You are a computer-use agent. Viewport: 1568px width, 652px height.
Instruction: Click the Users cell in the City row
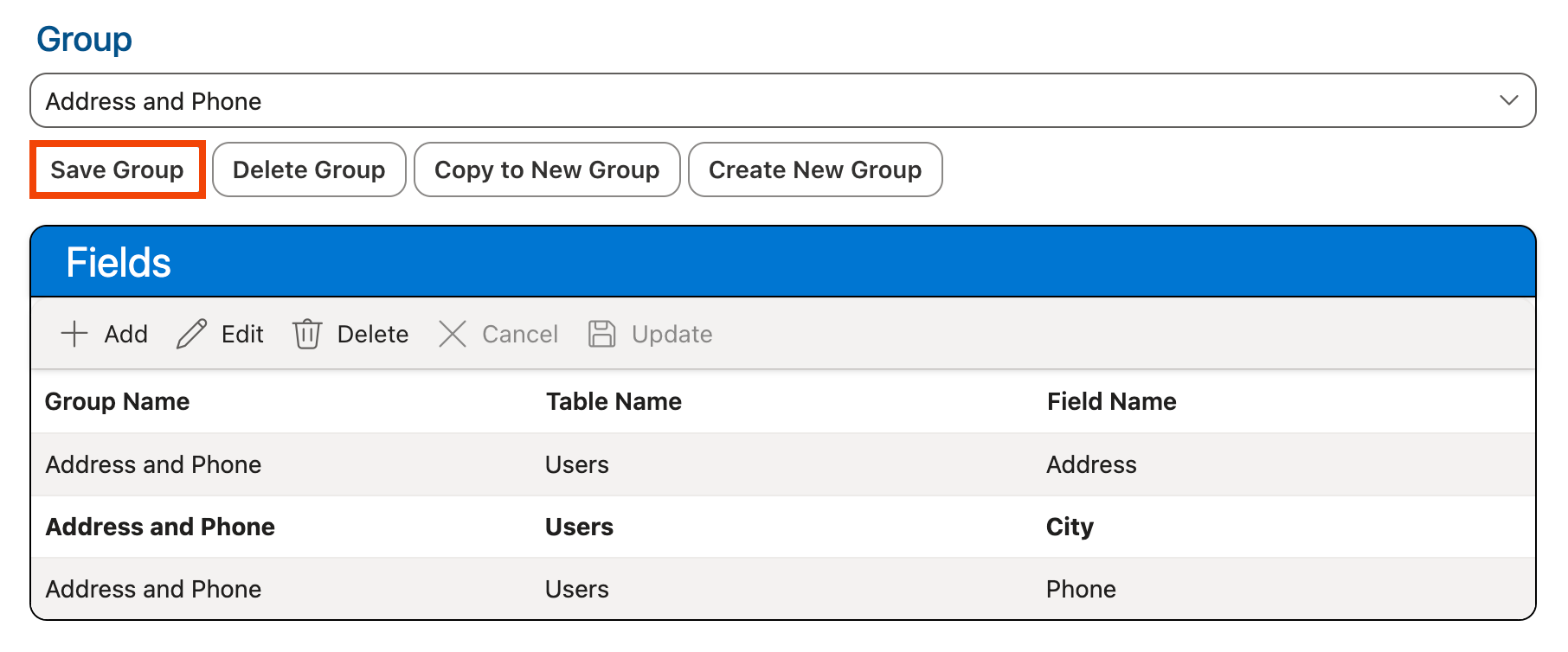[579, 527]
